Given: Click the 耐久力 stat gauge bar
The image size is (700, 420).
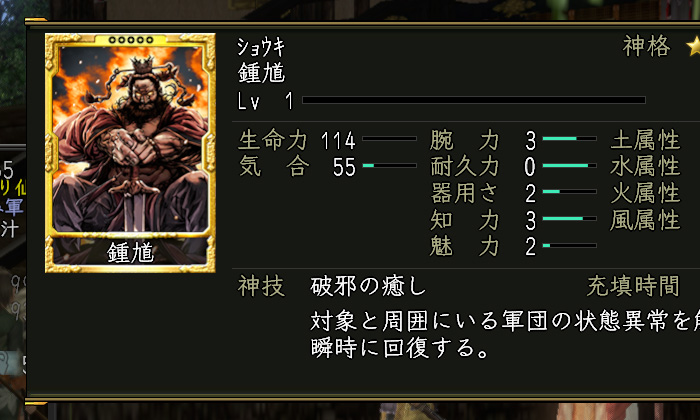Looking at the screenshot, I should coord(569,166).
